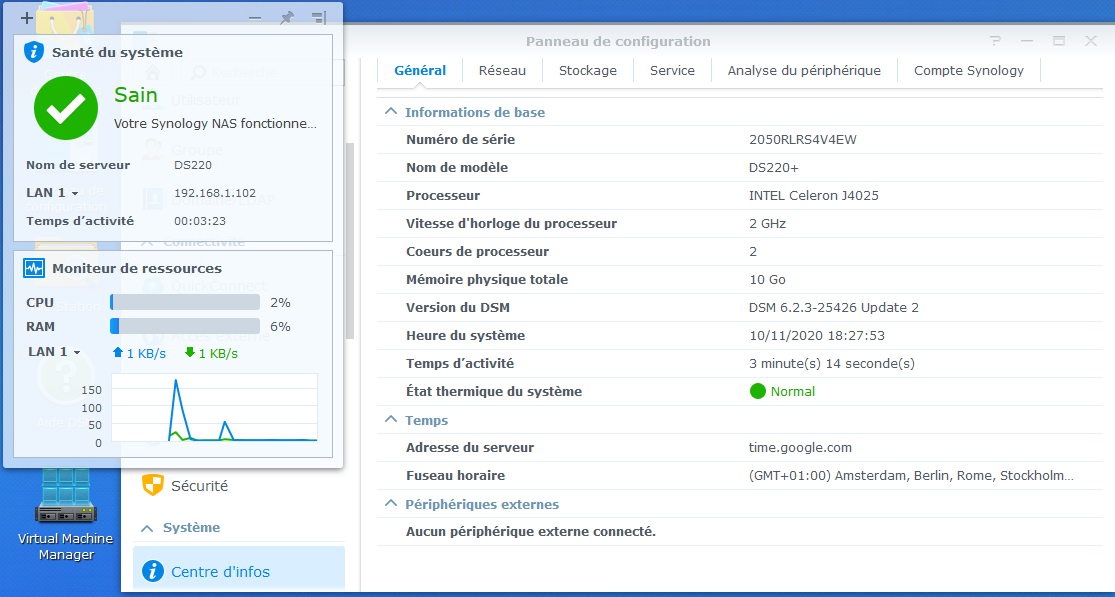Switch to the Réseau tab
This screenshot has width=1115, height=597.
click(x=502, y=70)
